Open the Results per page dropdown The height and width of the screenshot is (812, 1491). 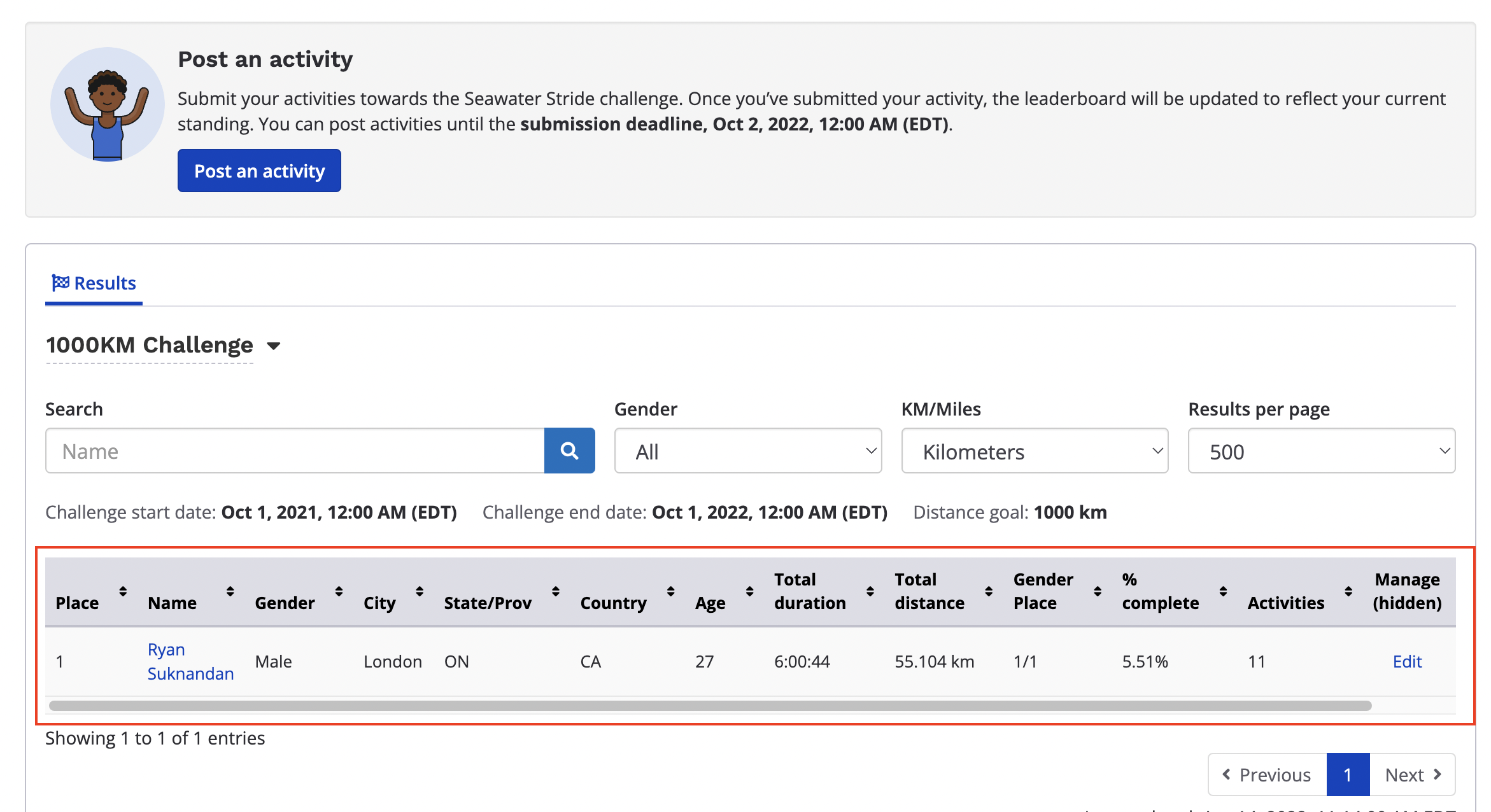click(1321, 451)
